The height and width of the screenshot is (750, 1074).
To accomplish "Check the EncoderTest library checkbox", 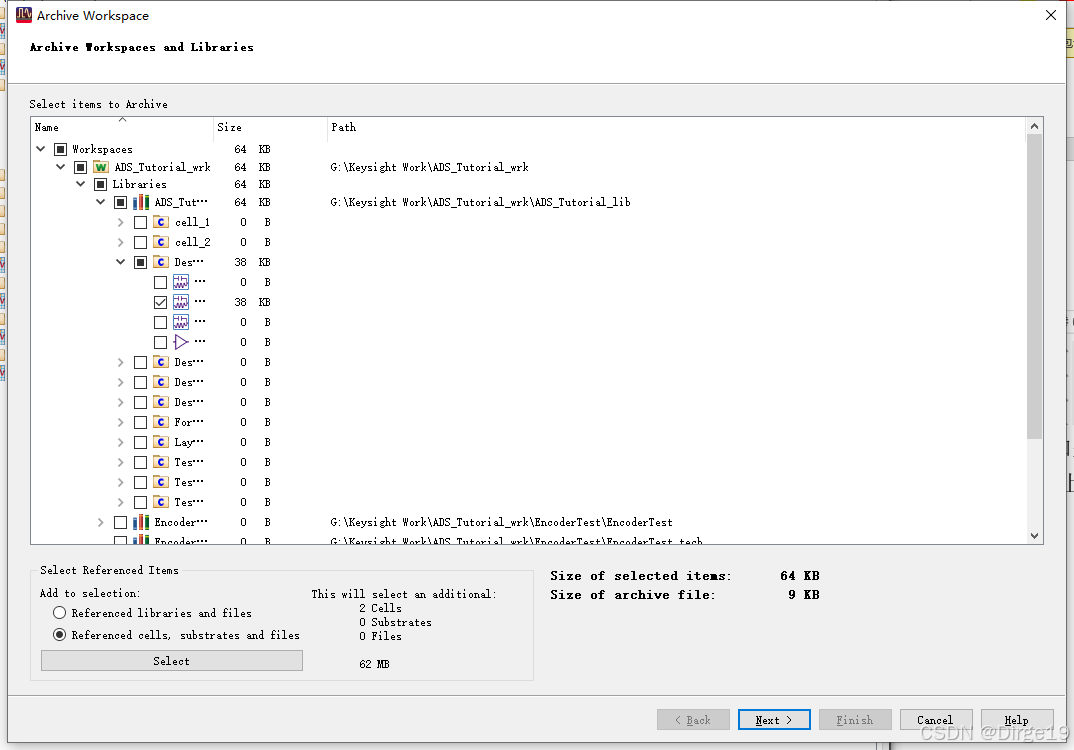I will (121, 521).
